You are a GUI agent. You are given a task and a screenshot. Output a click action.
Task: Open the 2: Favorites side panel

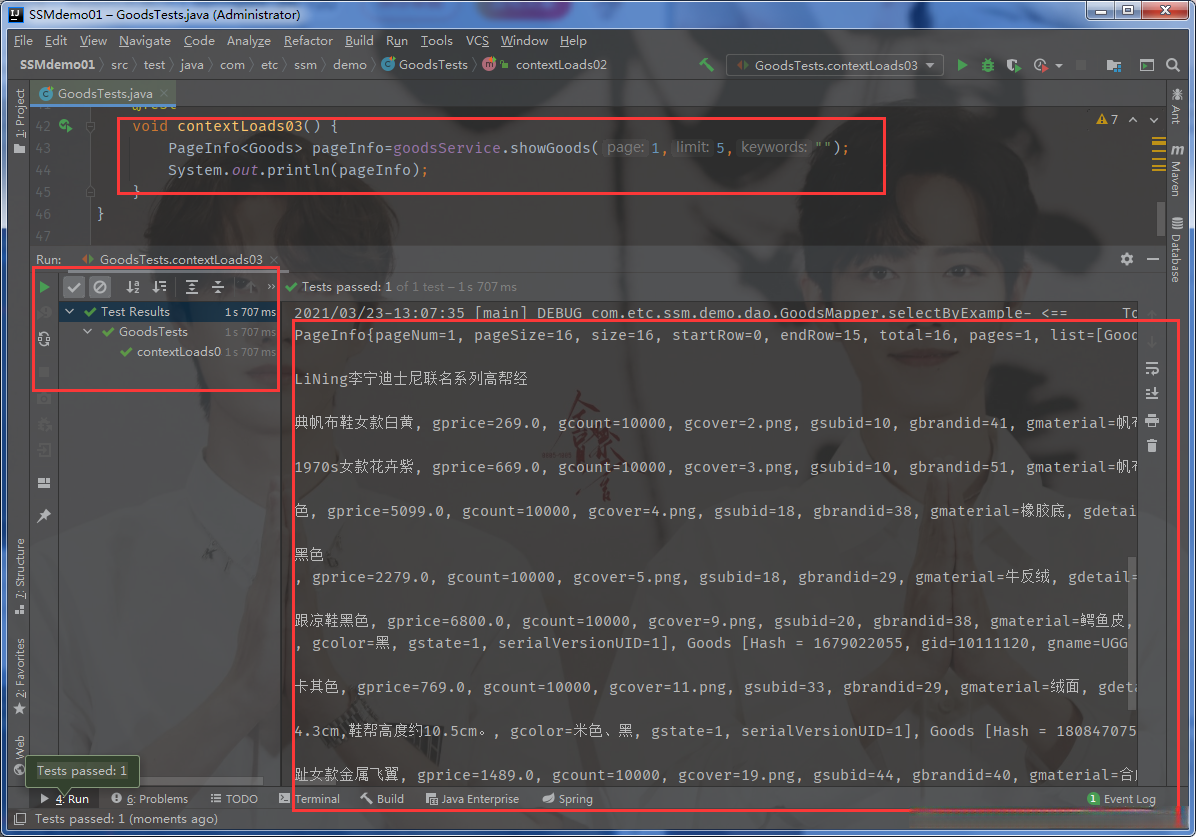point(20,677)
